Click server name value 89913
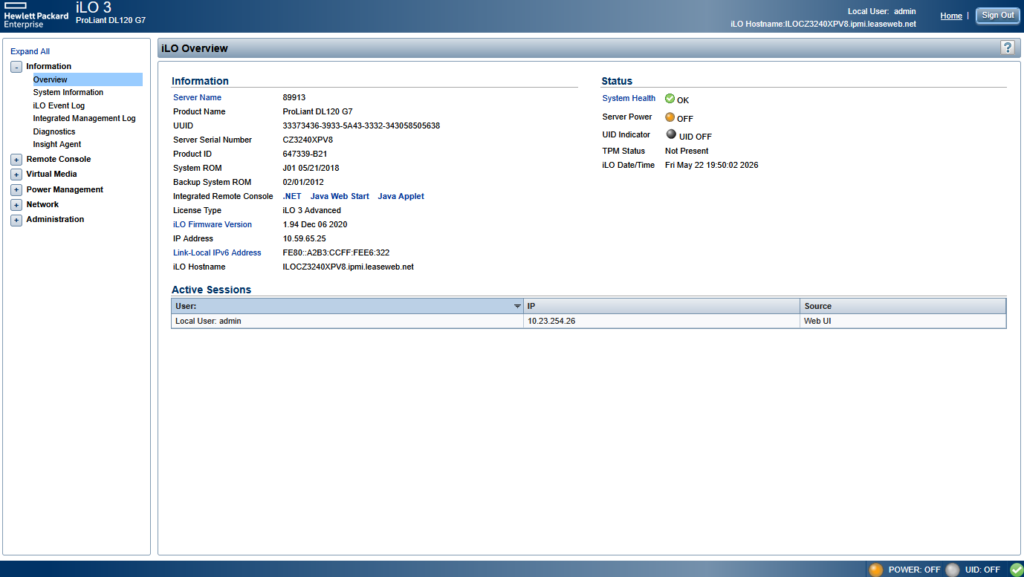 pos(294,97)
